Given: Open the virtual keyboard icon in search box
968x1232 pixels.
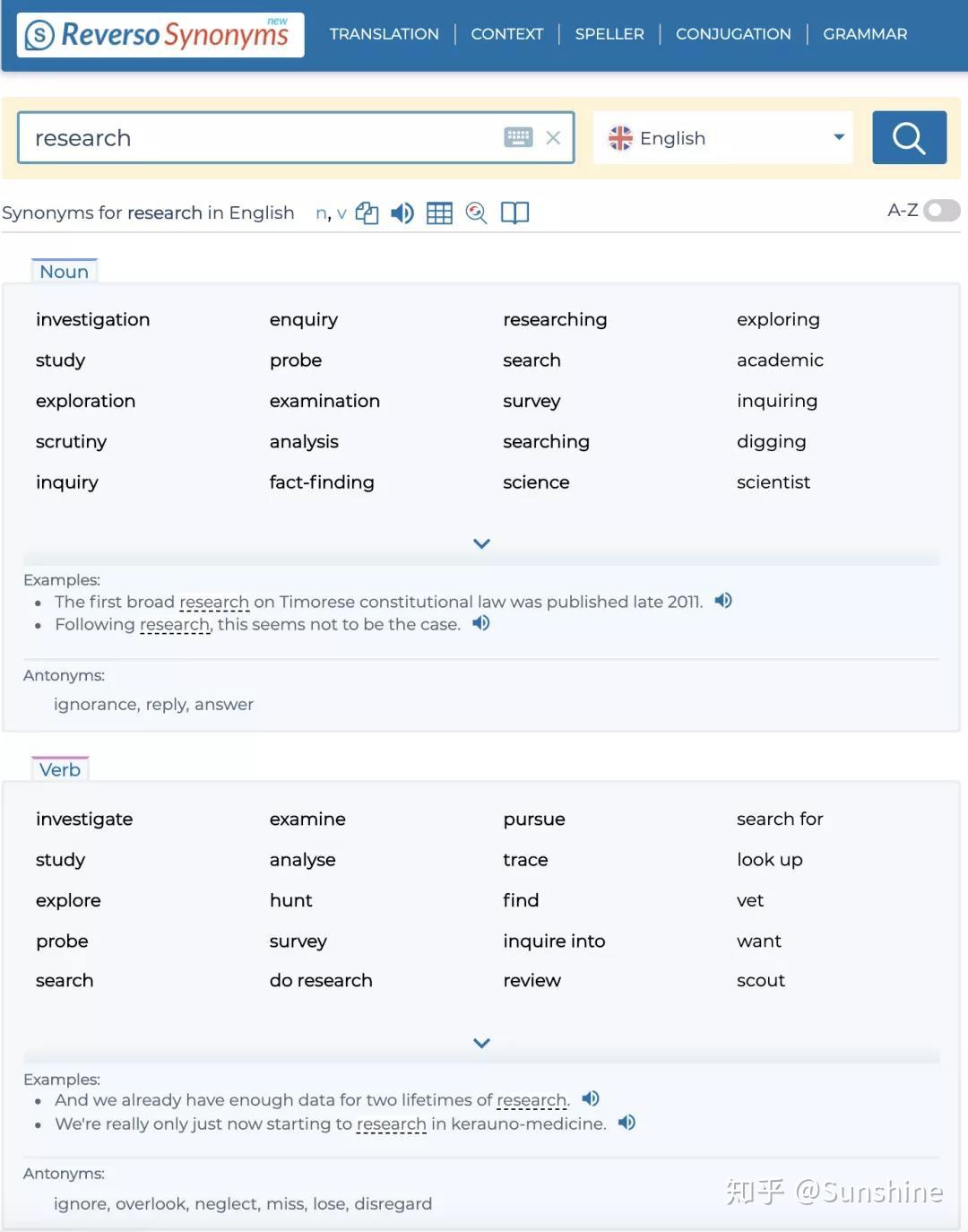Looking at the screenshot, I should 518,137.
